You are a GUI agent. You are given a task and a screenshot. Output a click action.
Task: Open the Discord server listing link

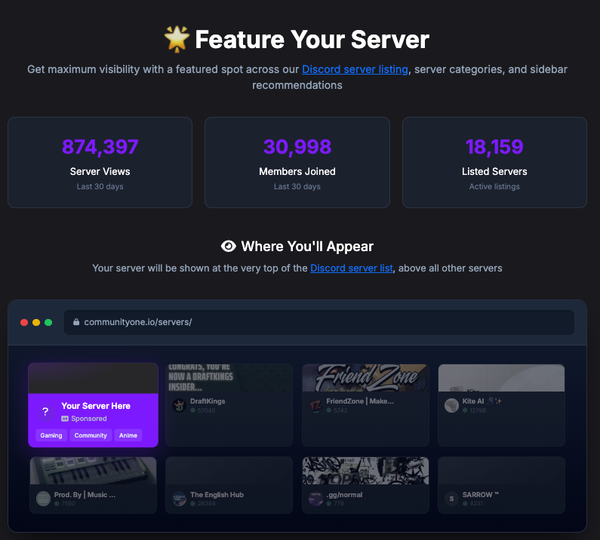coord(355,69)
